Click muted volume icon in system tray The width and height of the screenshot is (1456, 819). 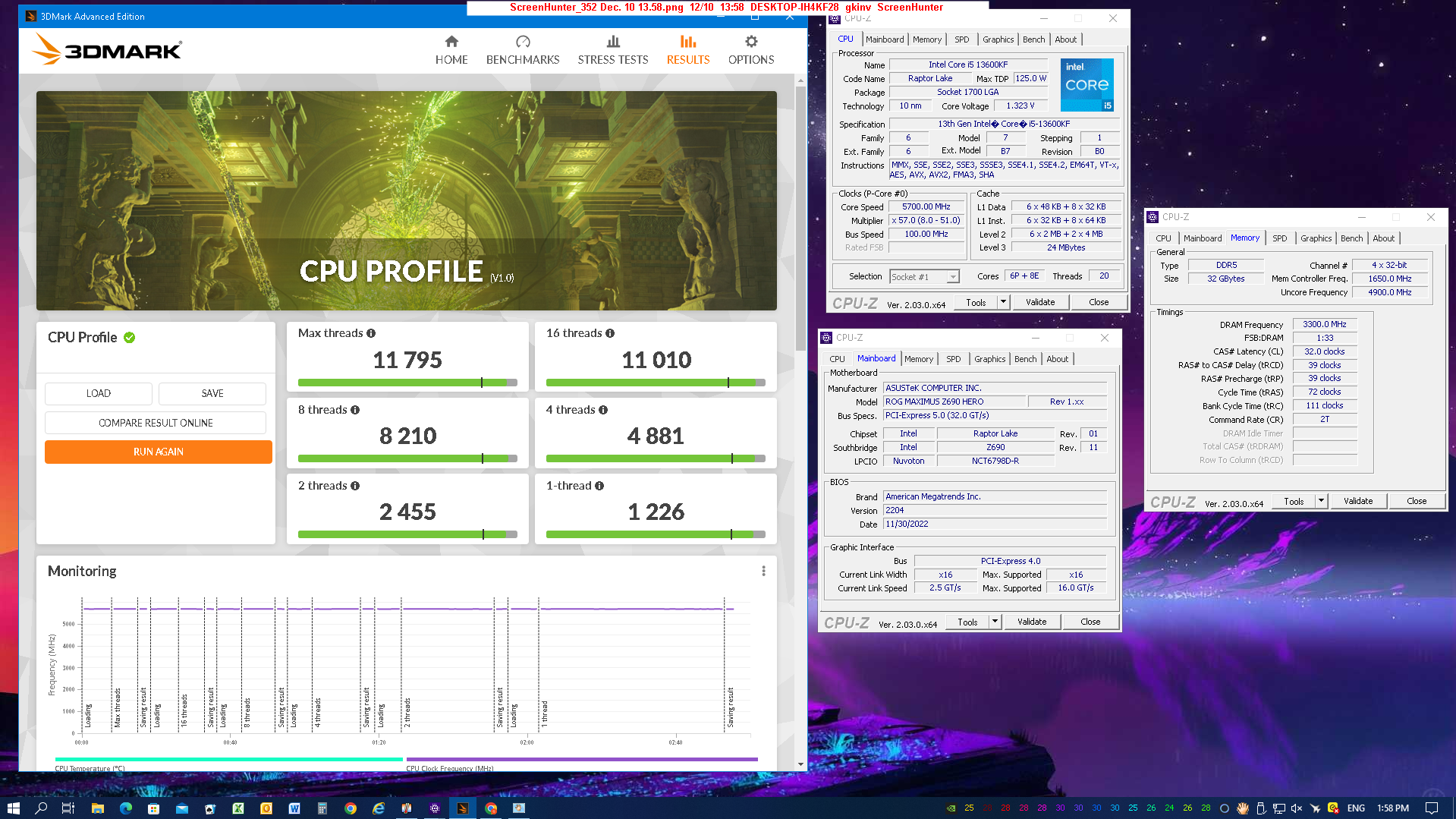[x=1297, y=808]
